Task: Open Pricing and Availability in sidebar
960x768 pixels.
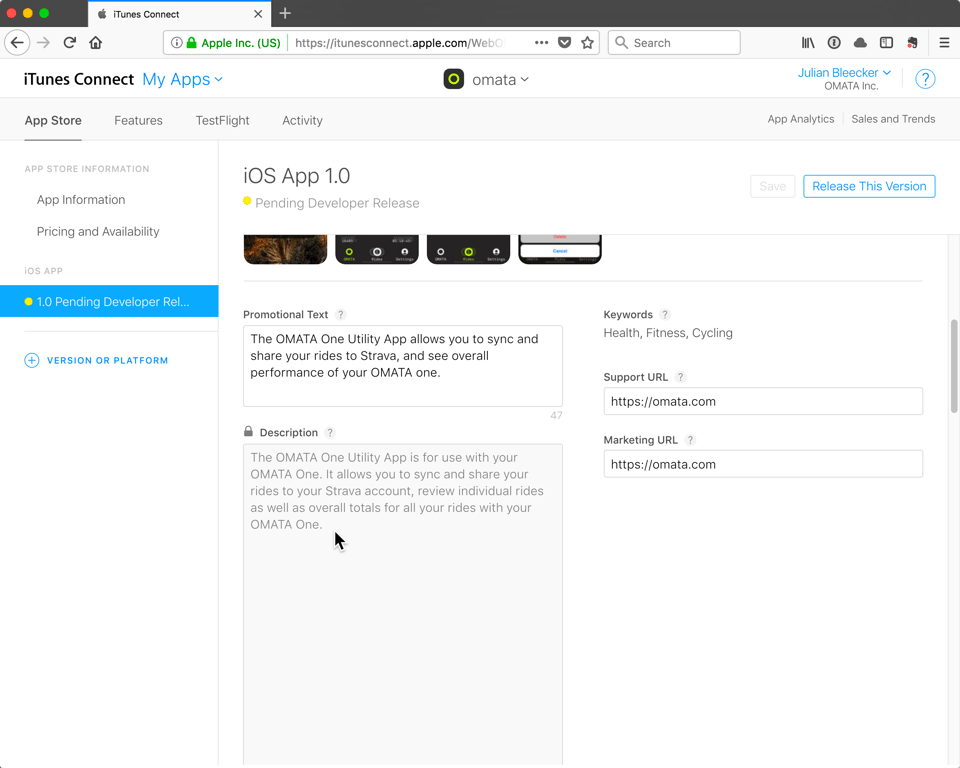Action: (x=98, y=232)
